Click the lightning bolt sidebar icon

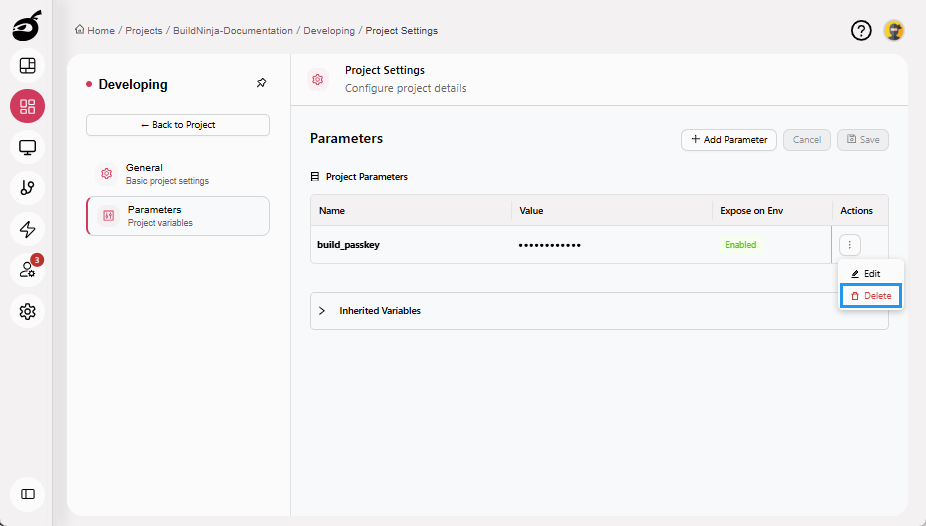[x=27, y=229]
